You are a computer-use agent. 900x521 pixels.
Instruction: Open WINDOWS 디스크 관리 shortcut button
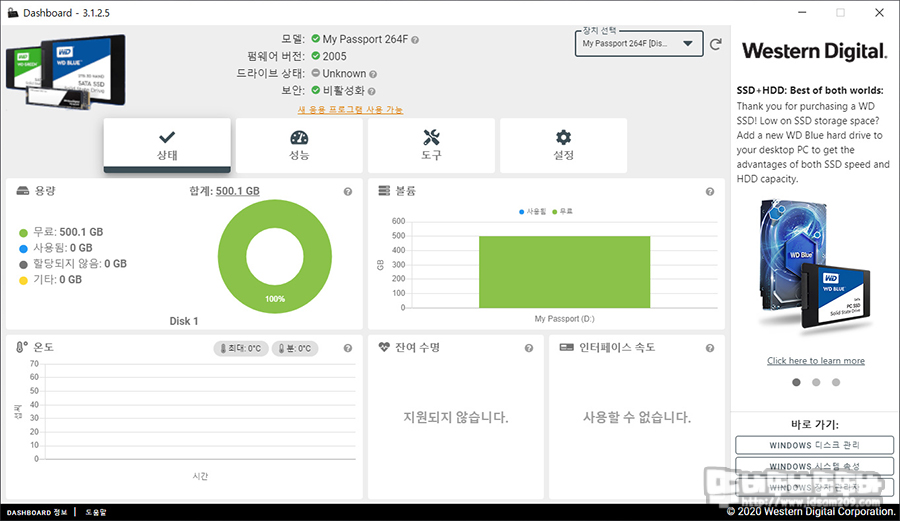pyautogui.click(x=814, y=445)
